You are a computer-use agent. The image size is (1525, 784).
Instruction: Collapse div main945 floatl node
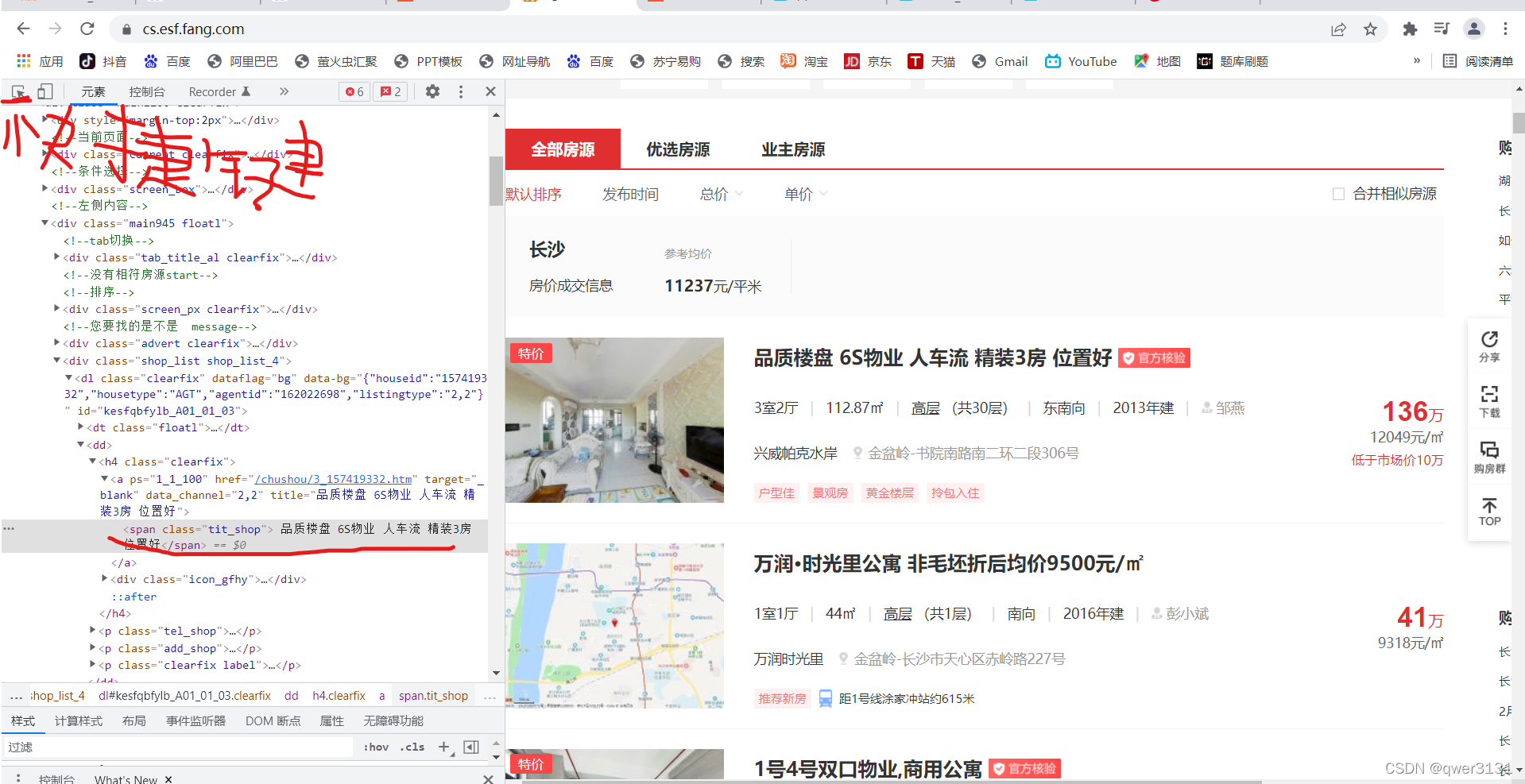click(45, 223)
